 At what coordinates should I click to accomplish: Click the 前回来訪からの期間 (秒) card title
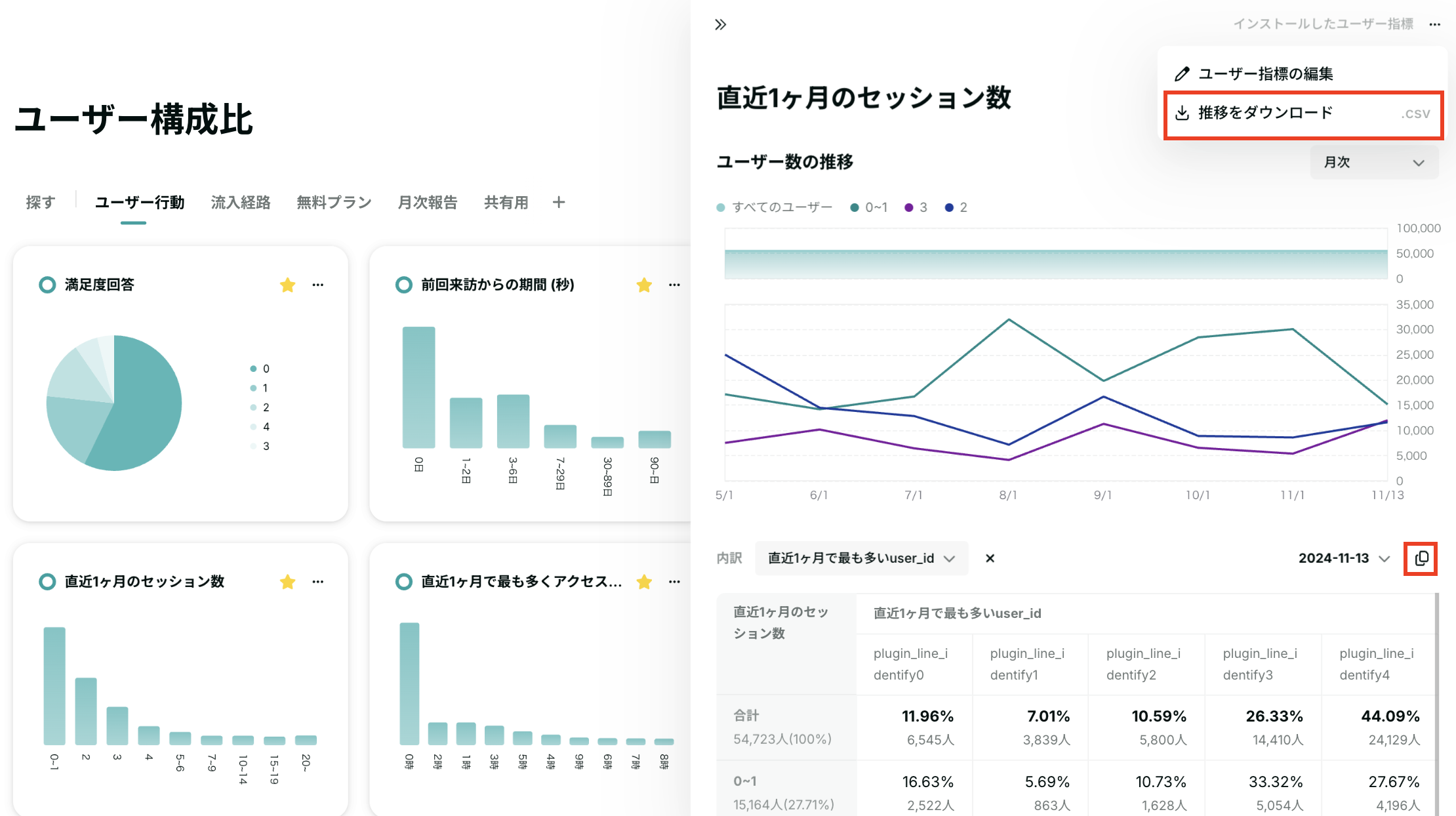pos(498,285)
